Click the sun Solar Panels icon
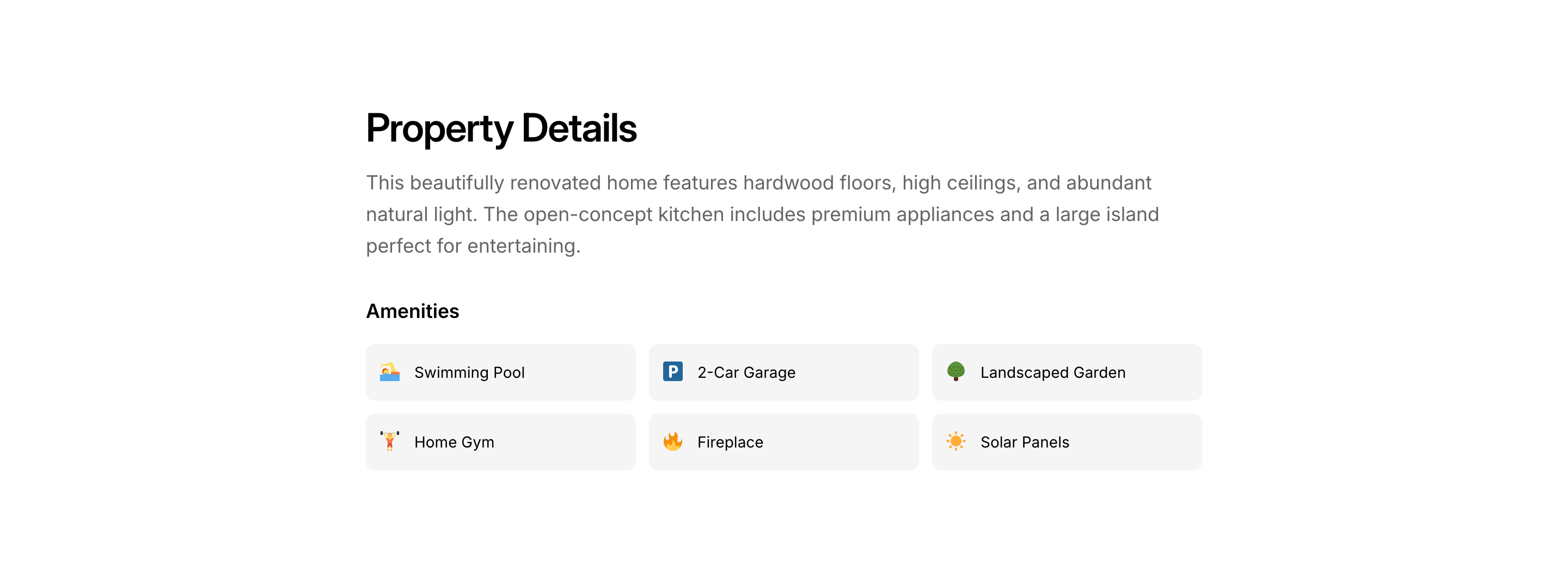Viewport: 1568px width, 576px height. pyautogui.click(x=955, y=442)
